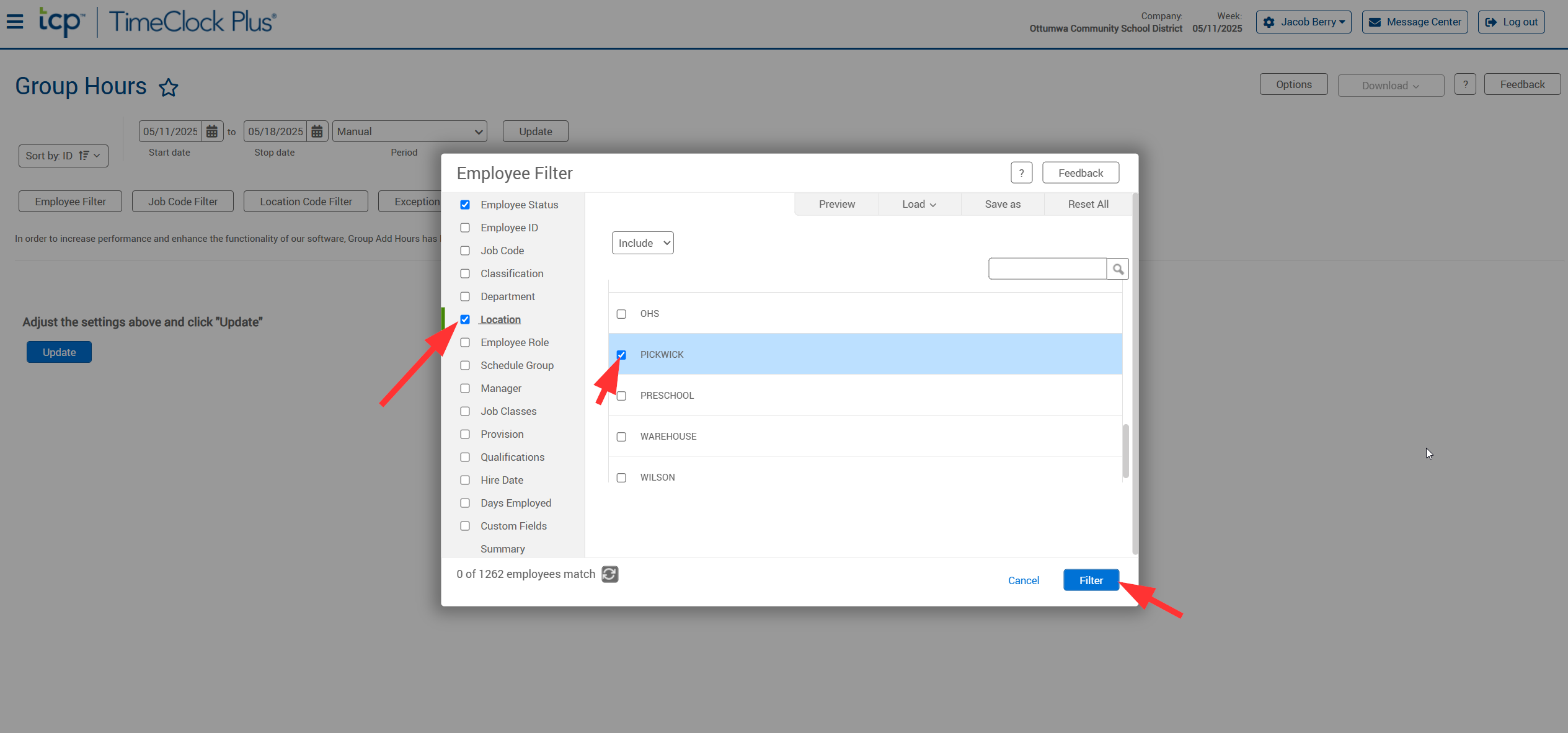Screen dimensions: 1568x733
Task: Enable the Department filter checkbox
Action: point(465,296)
